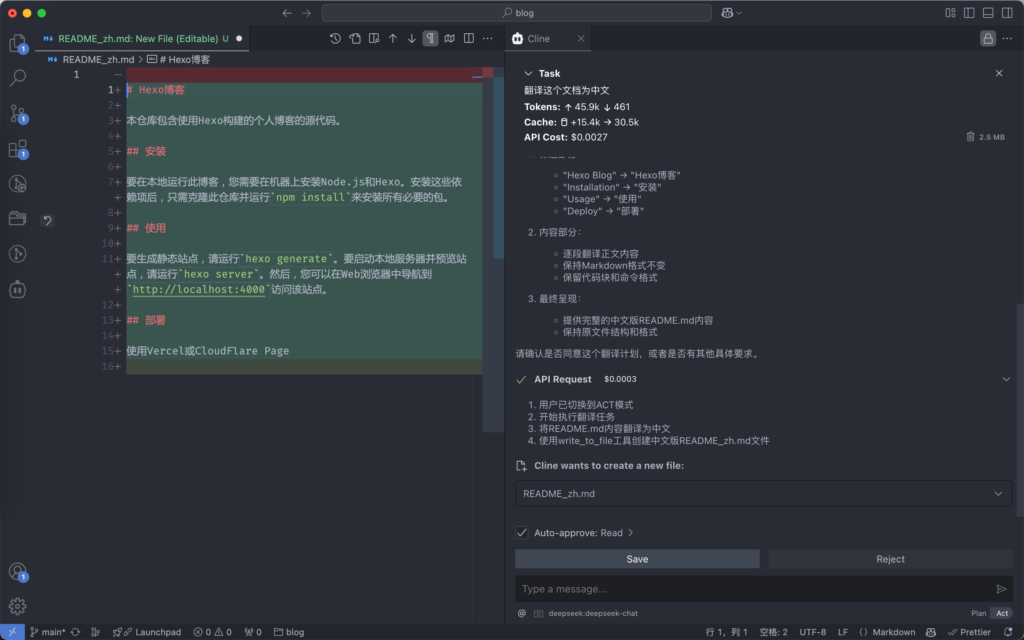Open the Manage settings gear
The height and width of the screenshot is (640, 1024).
tap(18, 606)
